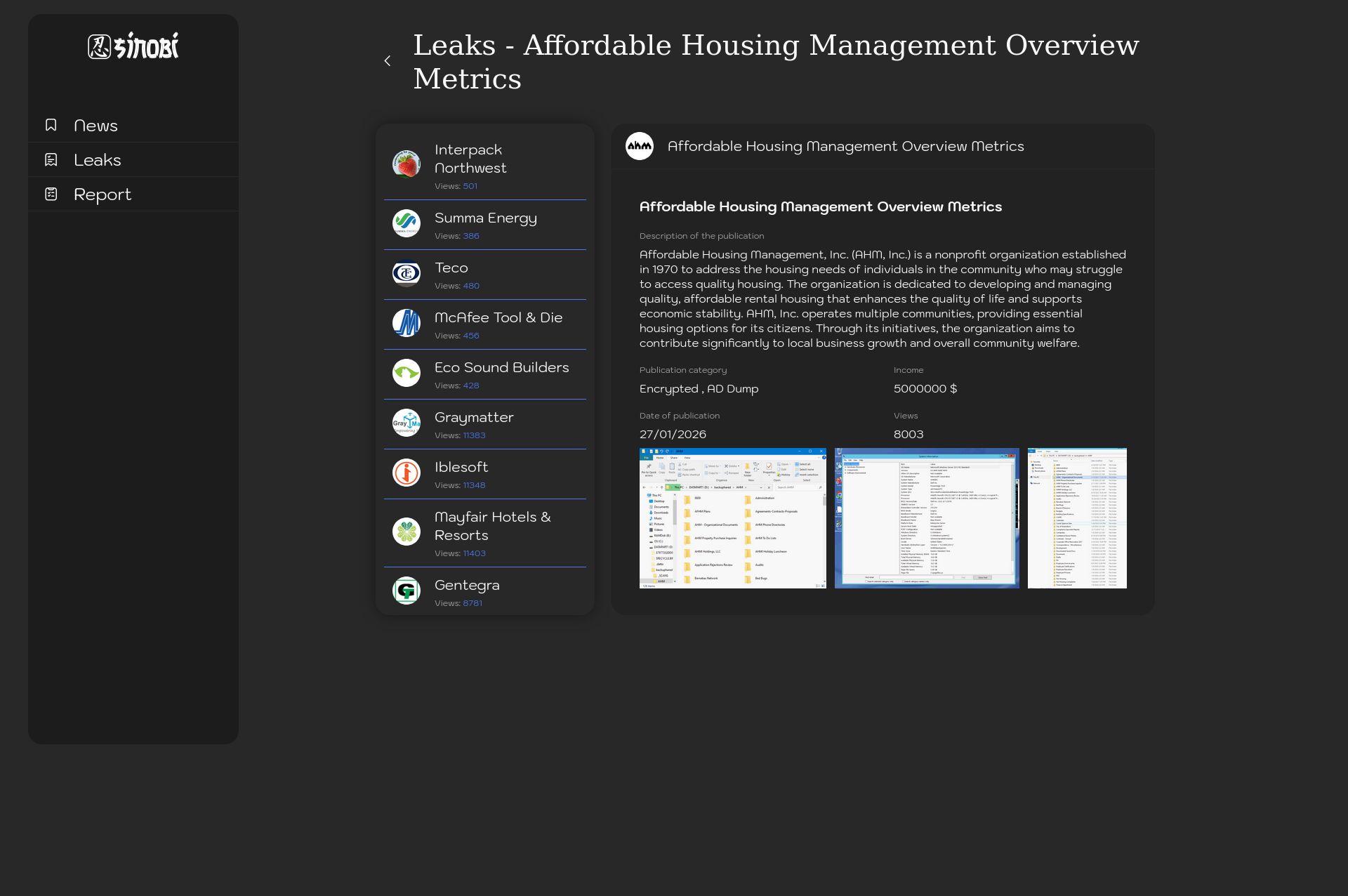The image size is (1348, 896).
Task: Click the McAfee Tool & Die logo
Action: pos(407,323)
